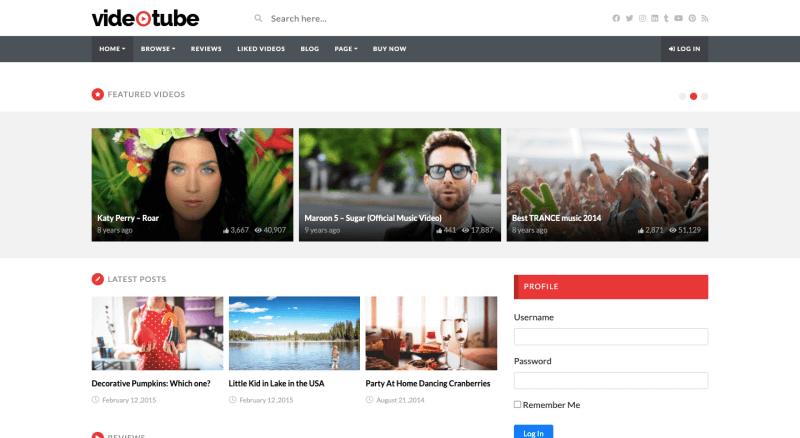Open the Tumblr social icon
This screenshot has width=800, height=438.
click(666, 18)
